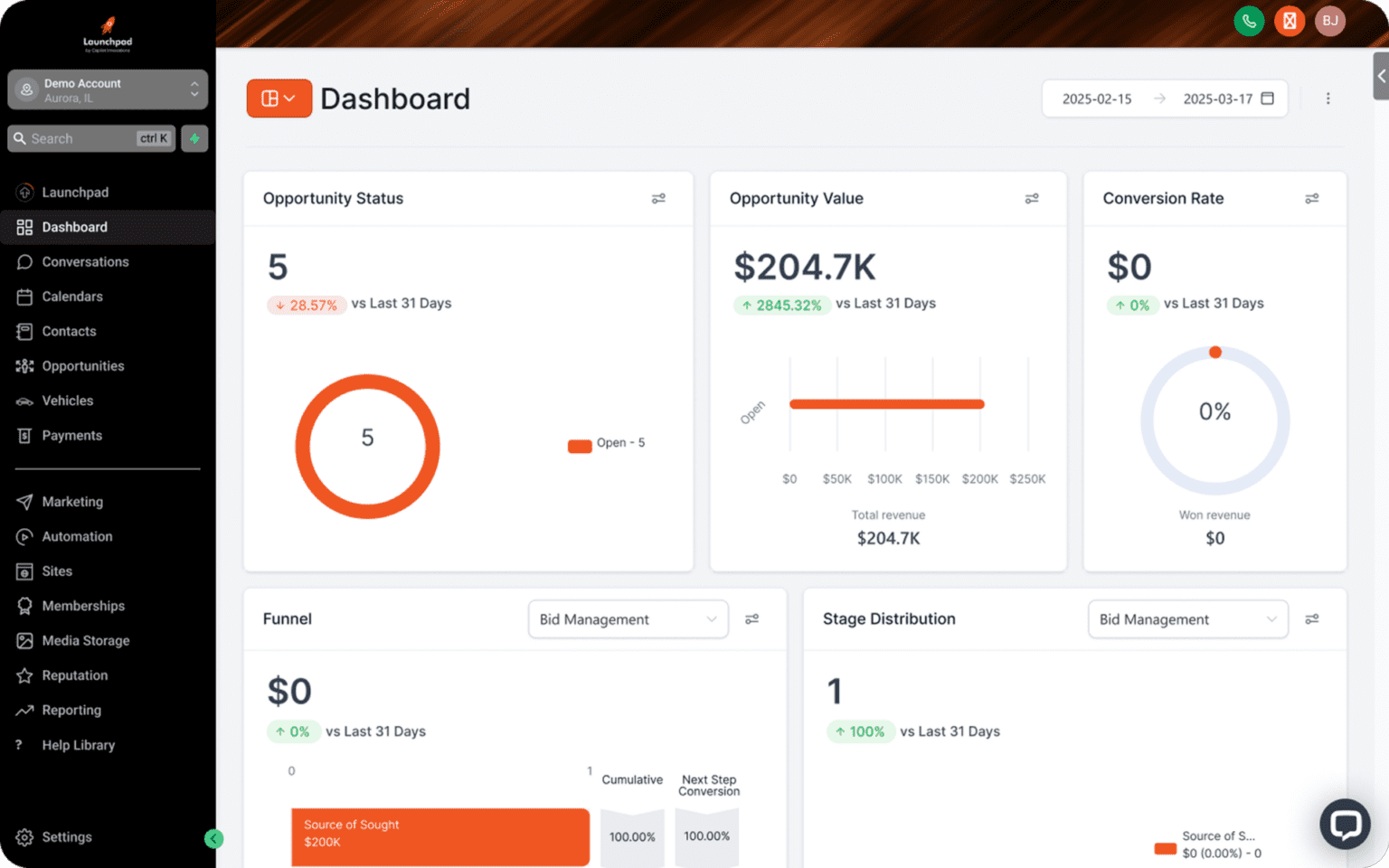Open the live chat widget bubble

pyautogui.click(x=1345, y=824)
